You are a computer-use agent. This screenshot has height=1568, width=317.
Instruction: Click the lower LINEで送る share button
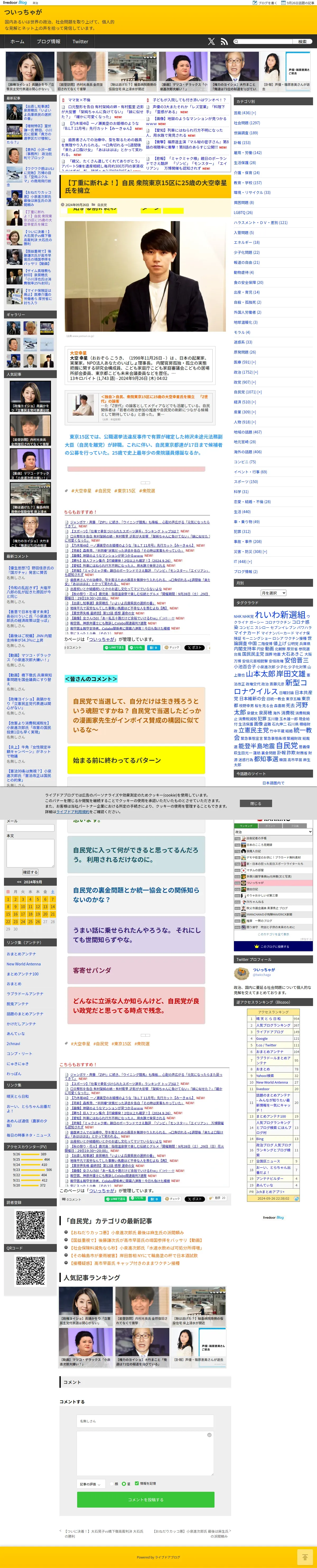tap(116, 1199)
